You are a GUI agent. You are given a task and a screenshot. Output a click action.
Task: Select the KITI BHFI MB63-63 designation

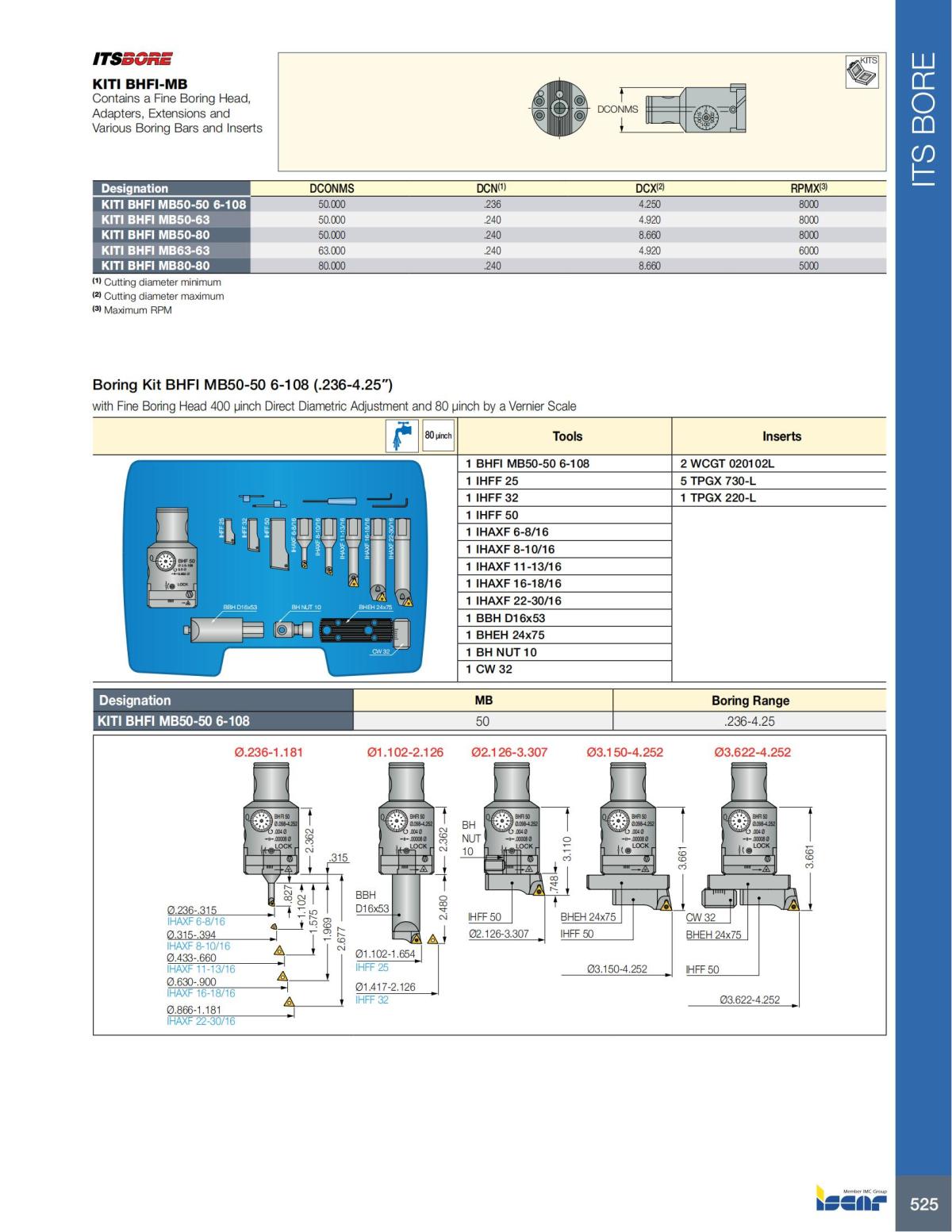(x=155, y=251)
